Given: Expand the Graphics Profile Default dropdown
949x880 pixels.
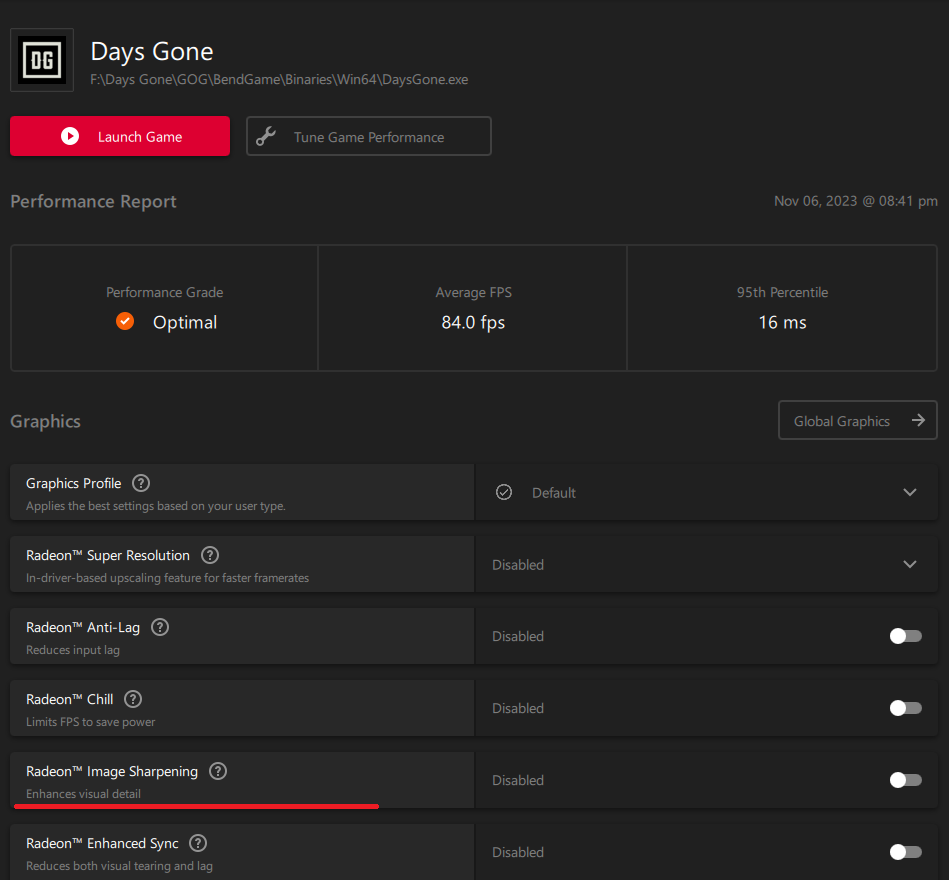Looking at the screenshot, I should (x=706, y=492).
